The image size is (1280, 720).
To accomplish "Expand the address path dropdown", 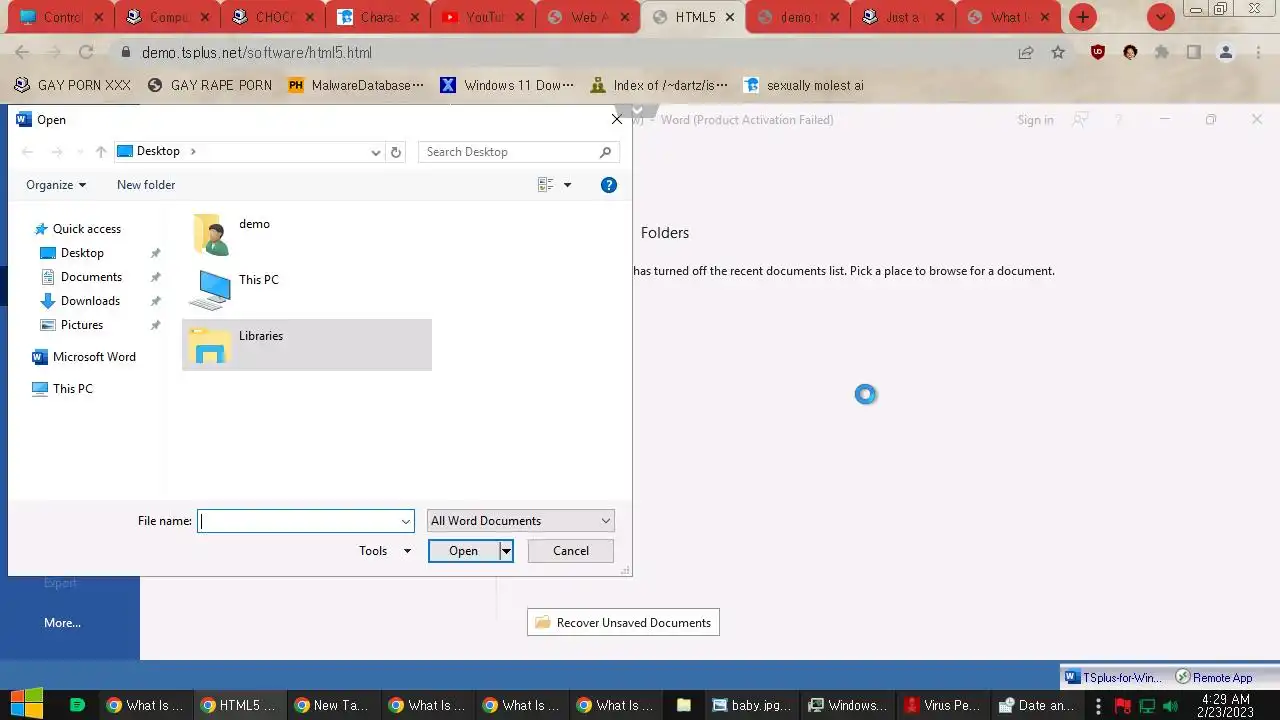I will tap(376, 152).
